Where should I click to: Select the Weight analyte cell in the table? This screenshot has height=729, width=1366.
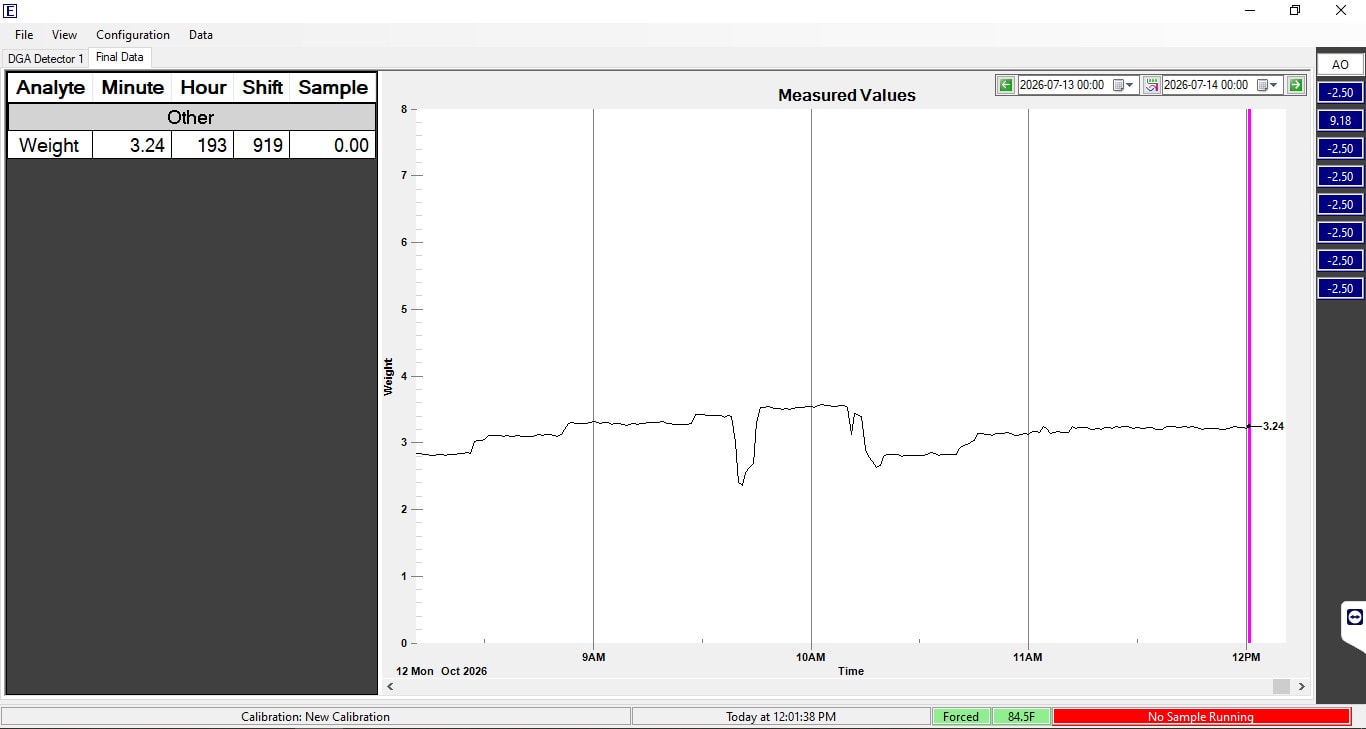click(x=50, y=145)
